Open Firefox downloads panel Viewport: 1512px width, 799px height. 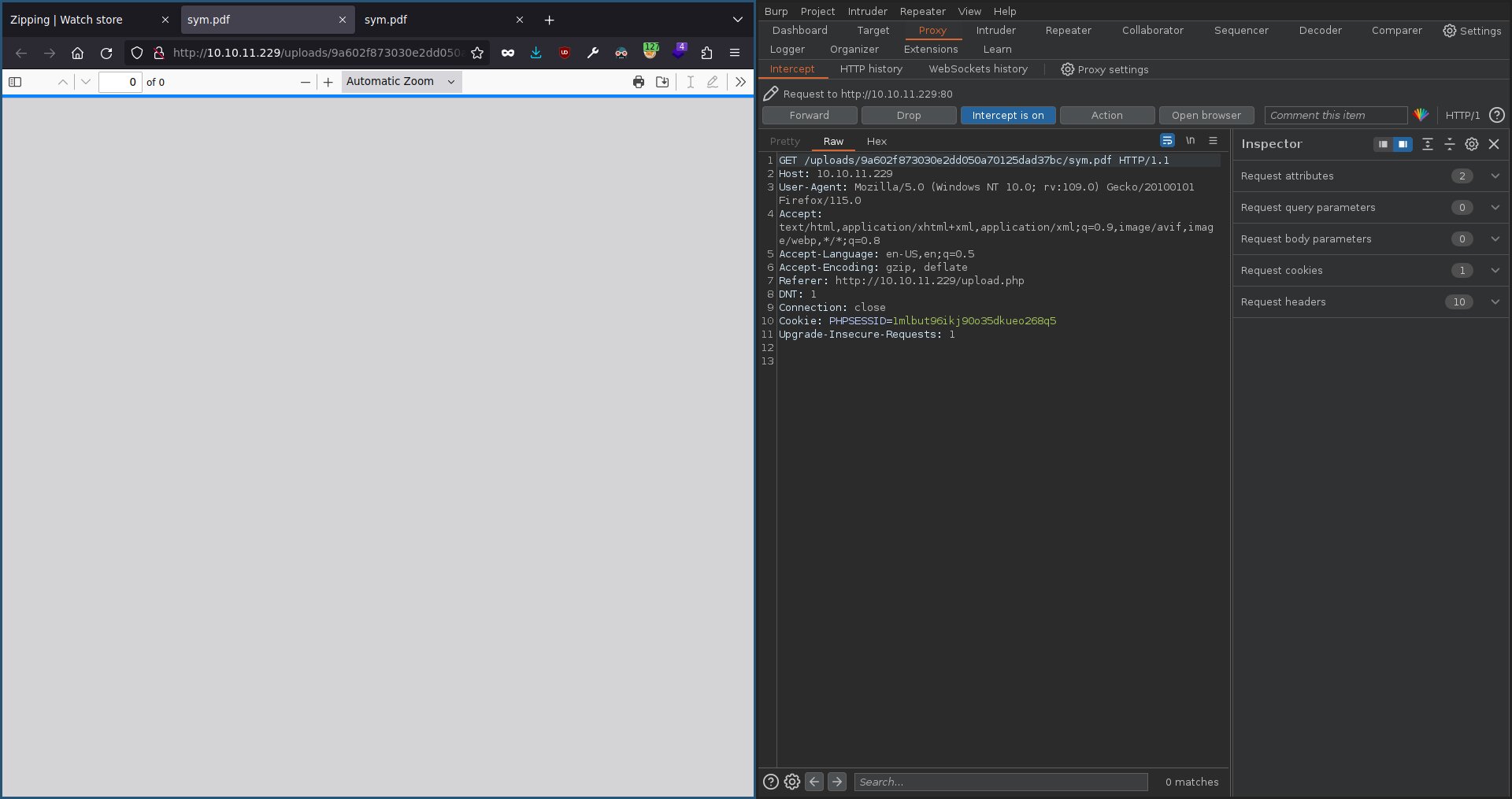pos(536,53)
